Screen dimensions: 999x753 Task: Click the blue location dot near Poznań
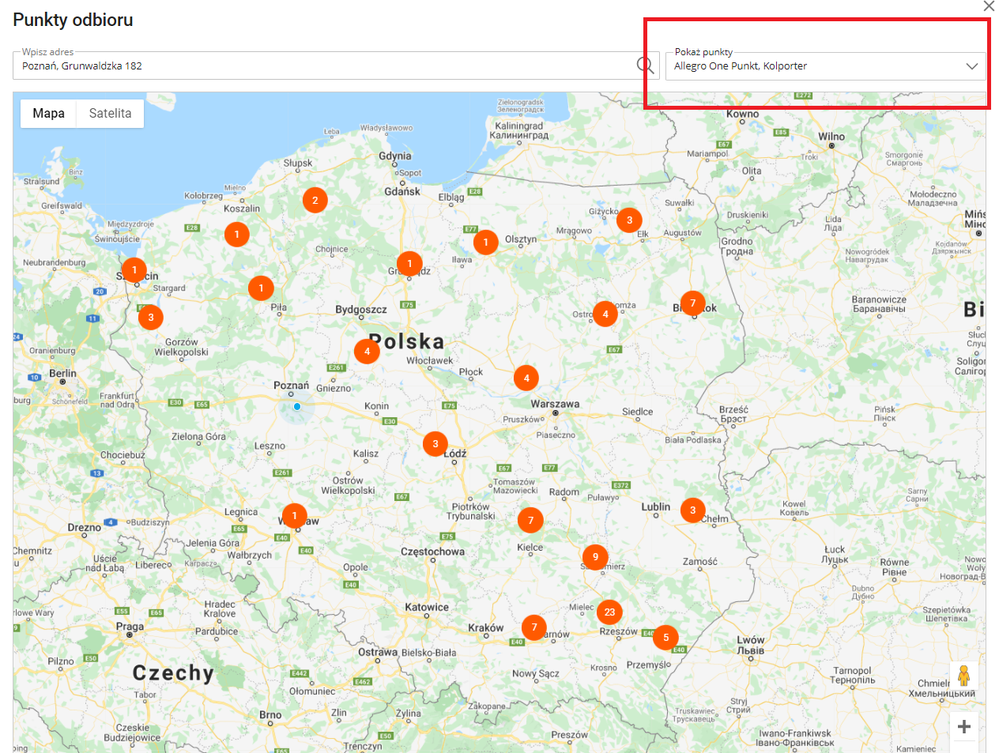[x=297, y=407]
